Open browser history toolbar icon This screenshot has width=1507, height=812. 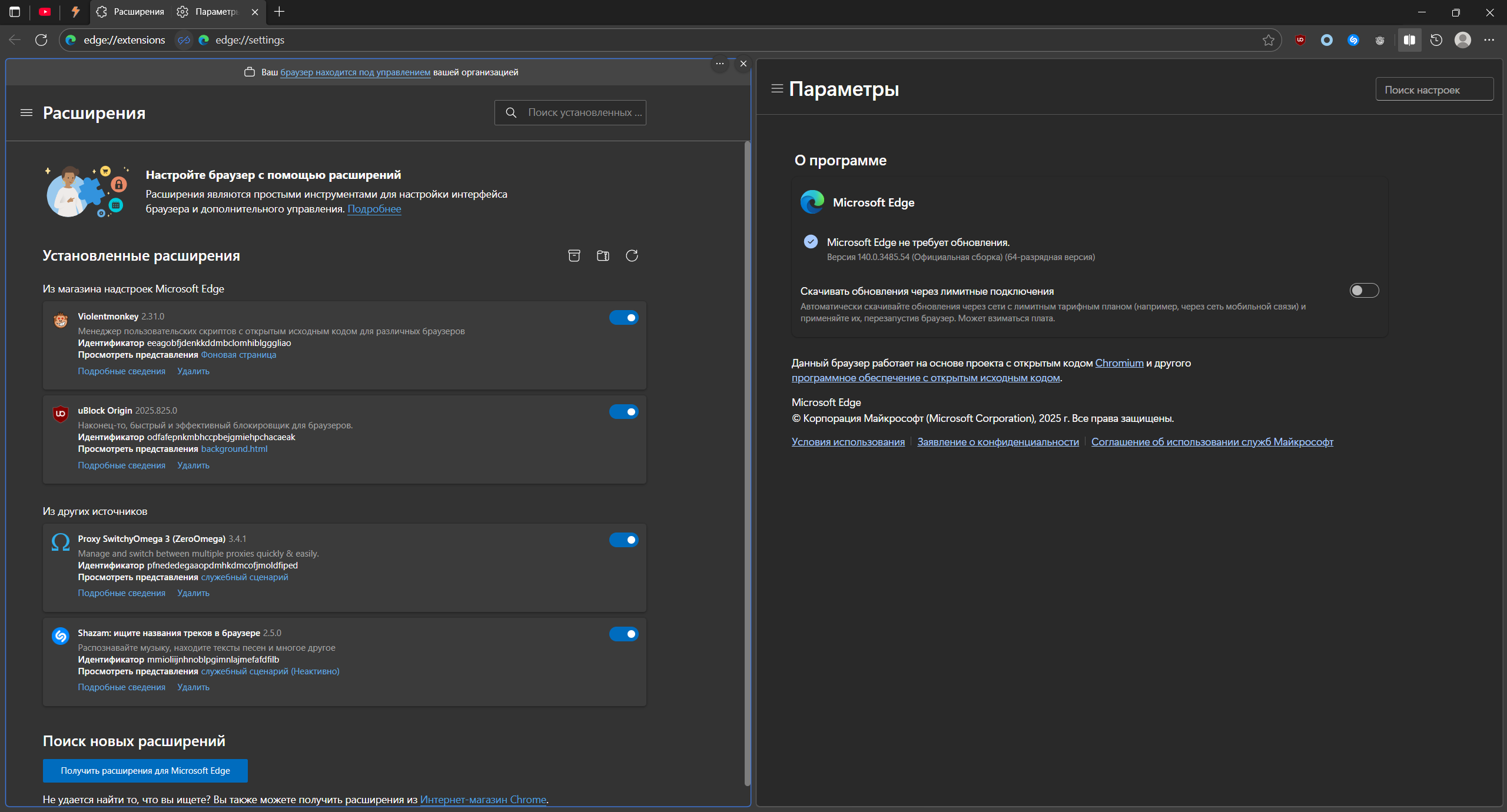pos(1436,40)
